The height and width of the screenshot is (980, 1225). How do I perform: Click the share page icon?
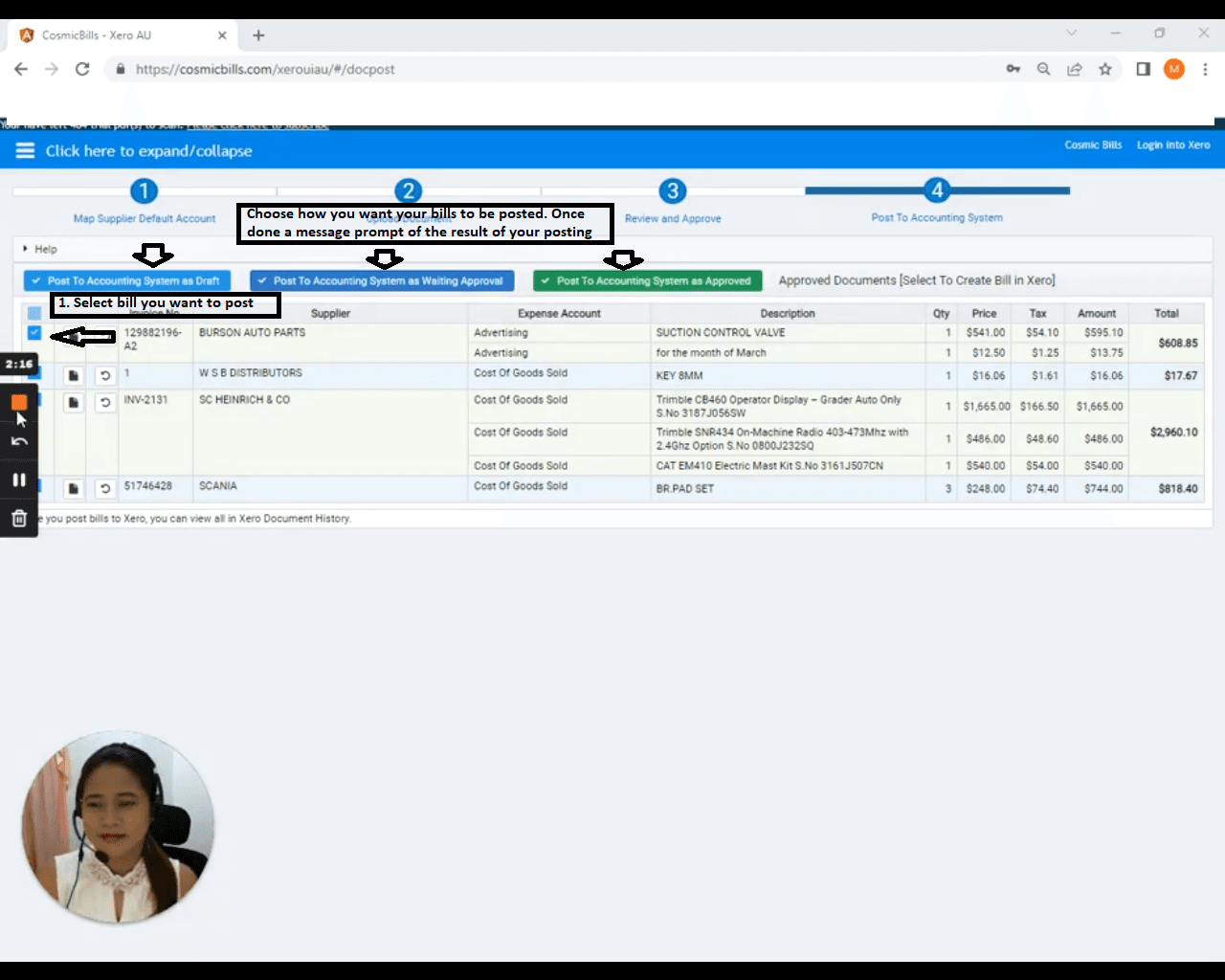[1075, 69]
